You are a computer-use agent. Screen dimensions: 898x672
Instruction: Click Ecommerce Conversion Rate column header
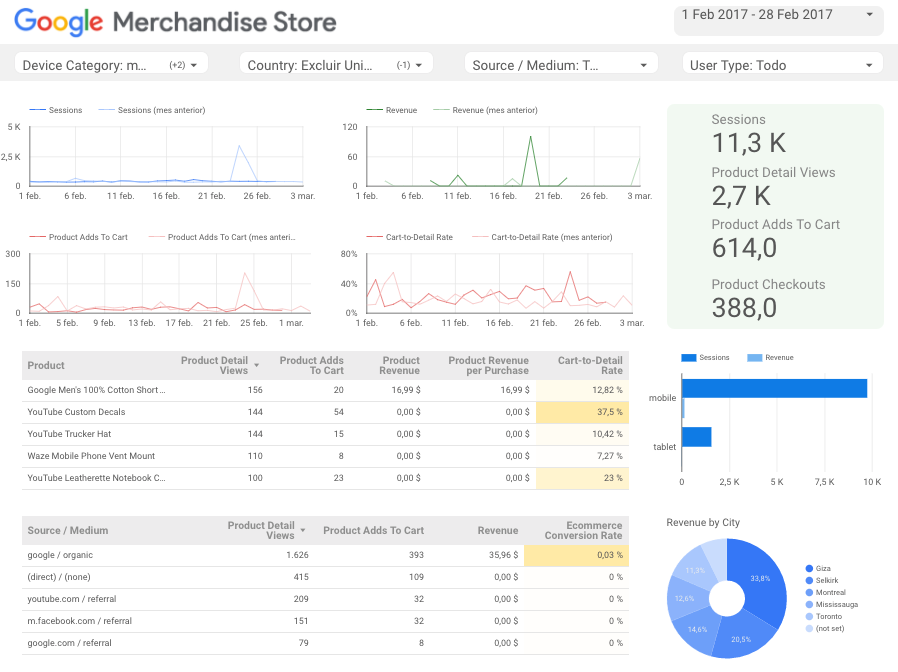point(583,530)
